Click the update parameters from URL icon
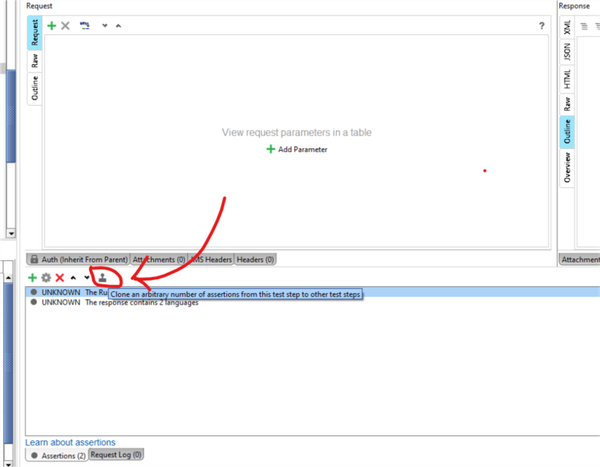The width and height of the screenshot is (600, 467). pyautogui.click(x=85, y=26)
